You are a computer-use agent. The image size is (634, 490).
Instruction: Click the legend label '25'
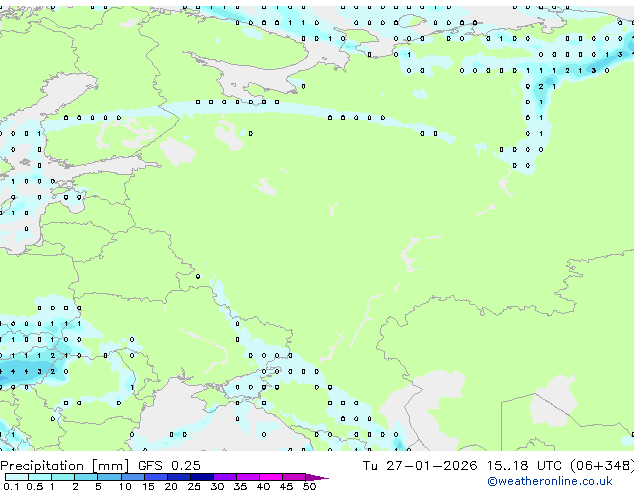[x=194, y=486]
